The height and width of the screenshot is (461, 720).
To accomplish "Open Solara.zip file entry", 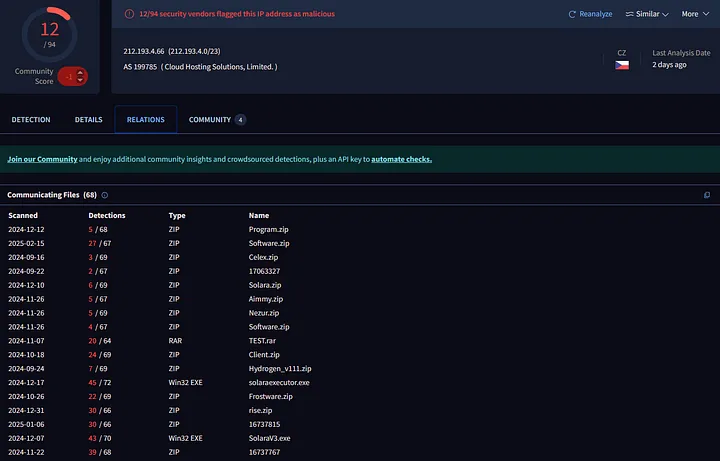I will 265,285.
